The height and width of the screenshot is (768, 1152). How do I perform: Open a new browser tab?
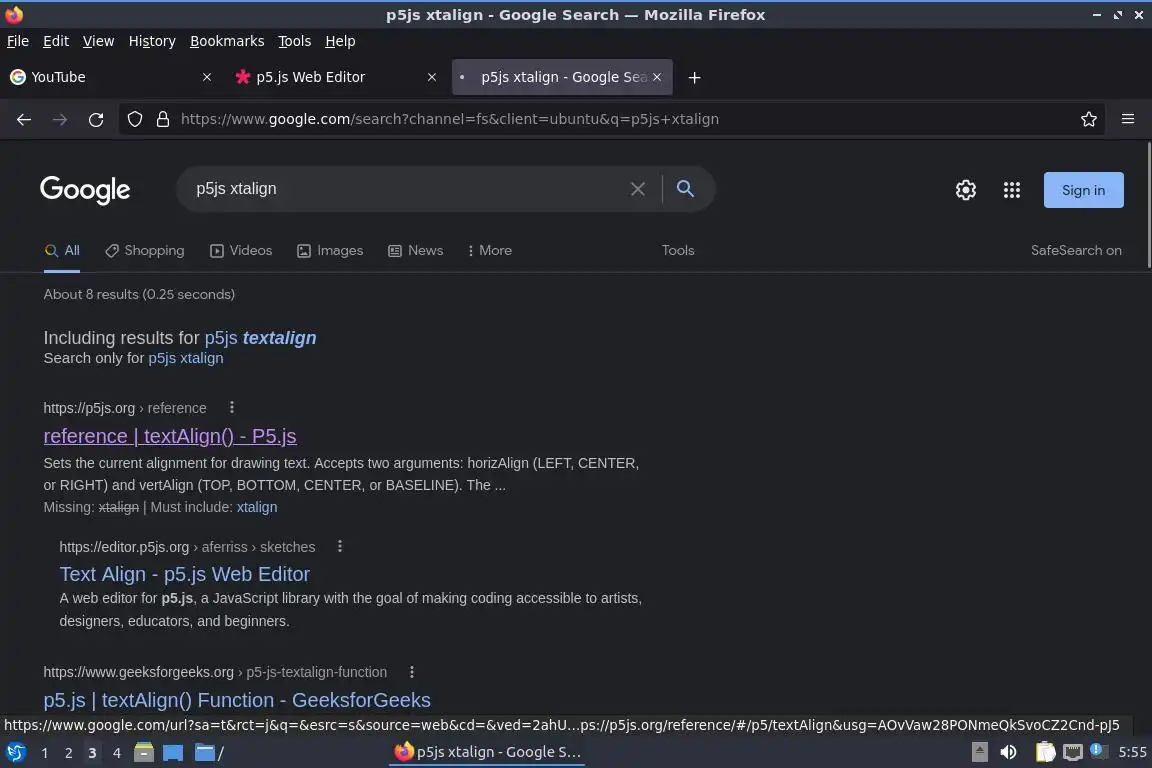pos(694,77)
